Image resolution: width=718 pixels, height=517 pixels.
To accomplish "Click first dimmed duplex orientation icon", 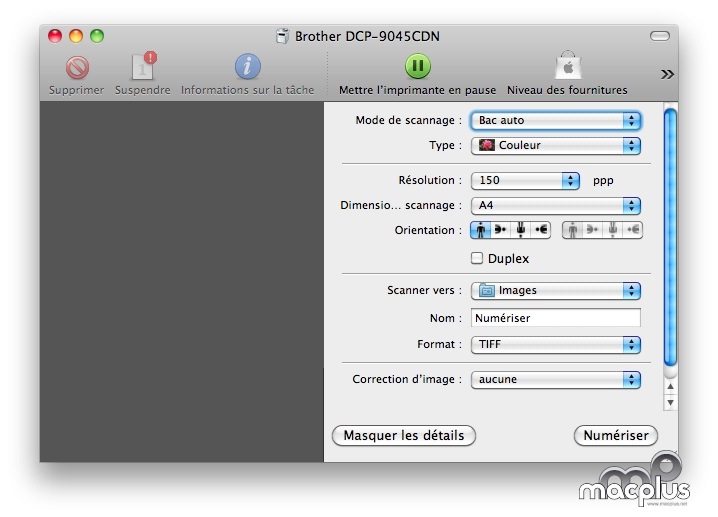I will coord(572,230).
